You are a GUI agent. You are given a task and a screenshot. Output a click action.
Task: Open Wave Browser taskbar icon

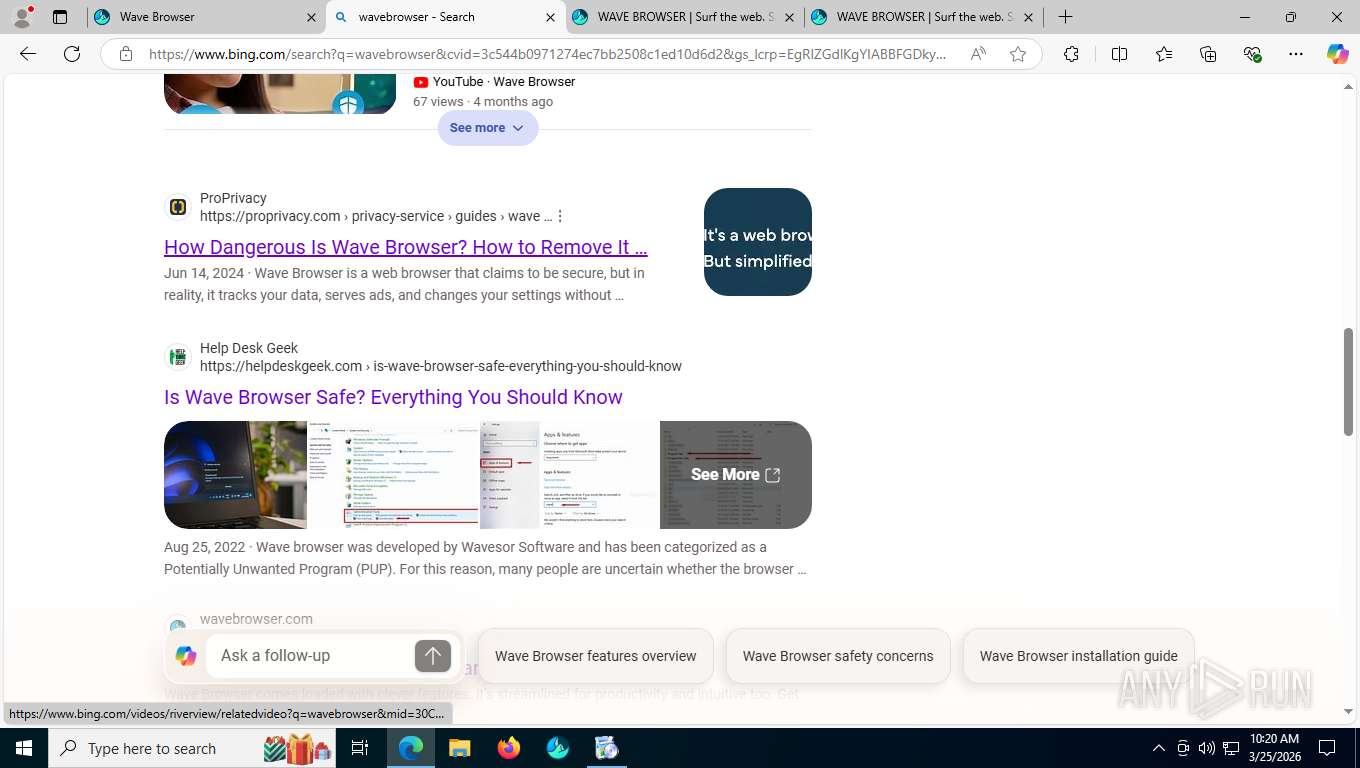click(558, 748)
